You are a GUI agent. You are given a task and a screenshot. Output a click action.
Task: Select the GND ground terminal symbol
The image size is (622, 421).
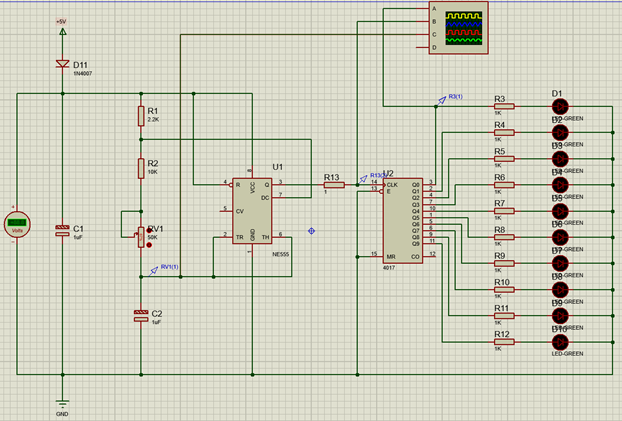62,402
